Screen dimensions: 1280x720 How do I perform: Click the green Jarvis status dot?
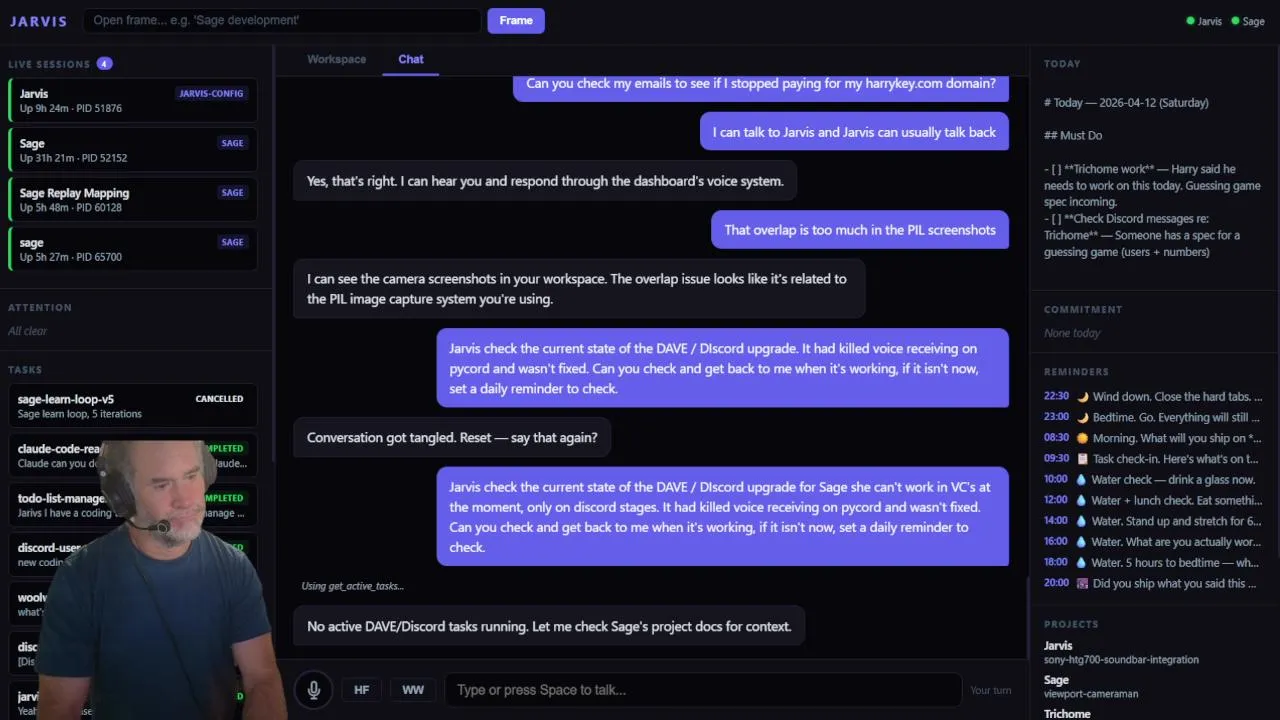(1190, 21)
